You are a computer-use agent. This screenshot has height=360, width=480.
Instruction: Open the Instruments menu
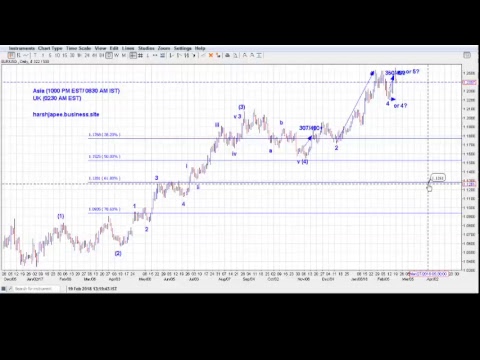tap(22, 48)
